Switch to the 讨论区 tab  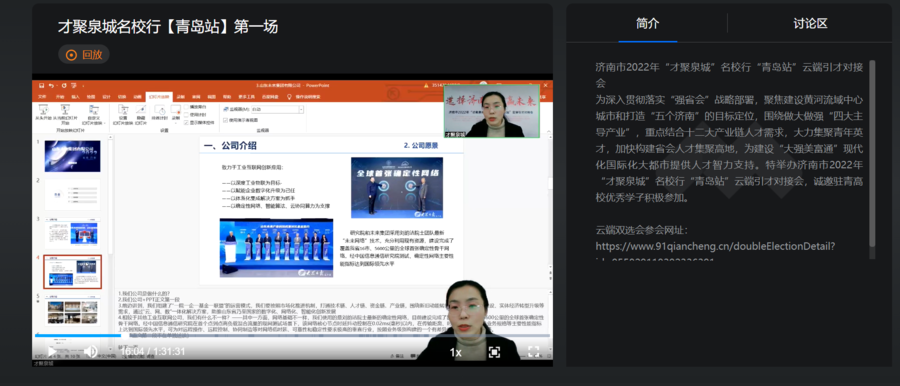[810, 24]
